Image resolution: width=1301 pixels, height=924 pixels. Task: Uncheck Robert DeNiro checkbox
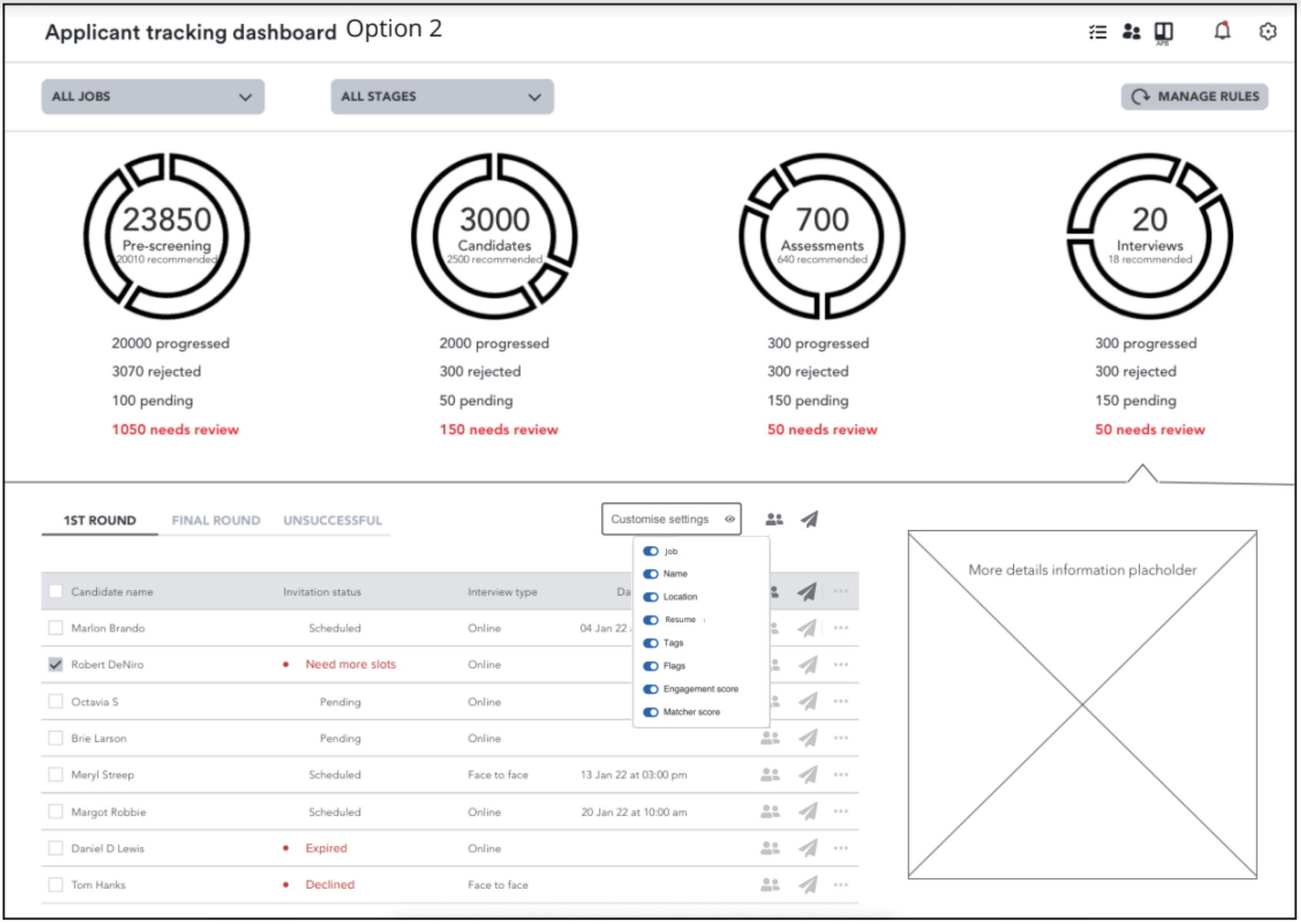click(x=55, y=664)
